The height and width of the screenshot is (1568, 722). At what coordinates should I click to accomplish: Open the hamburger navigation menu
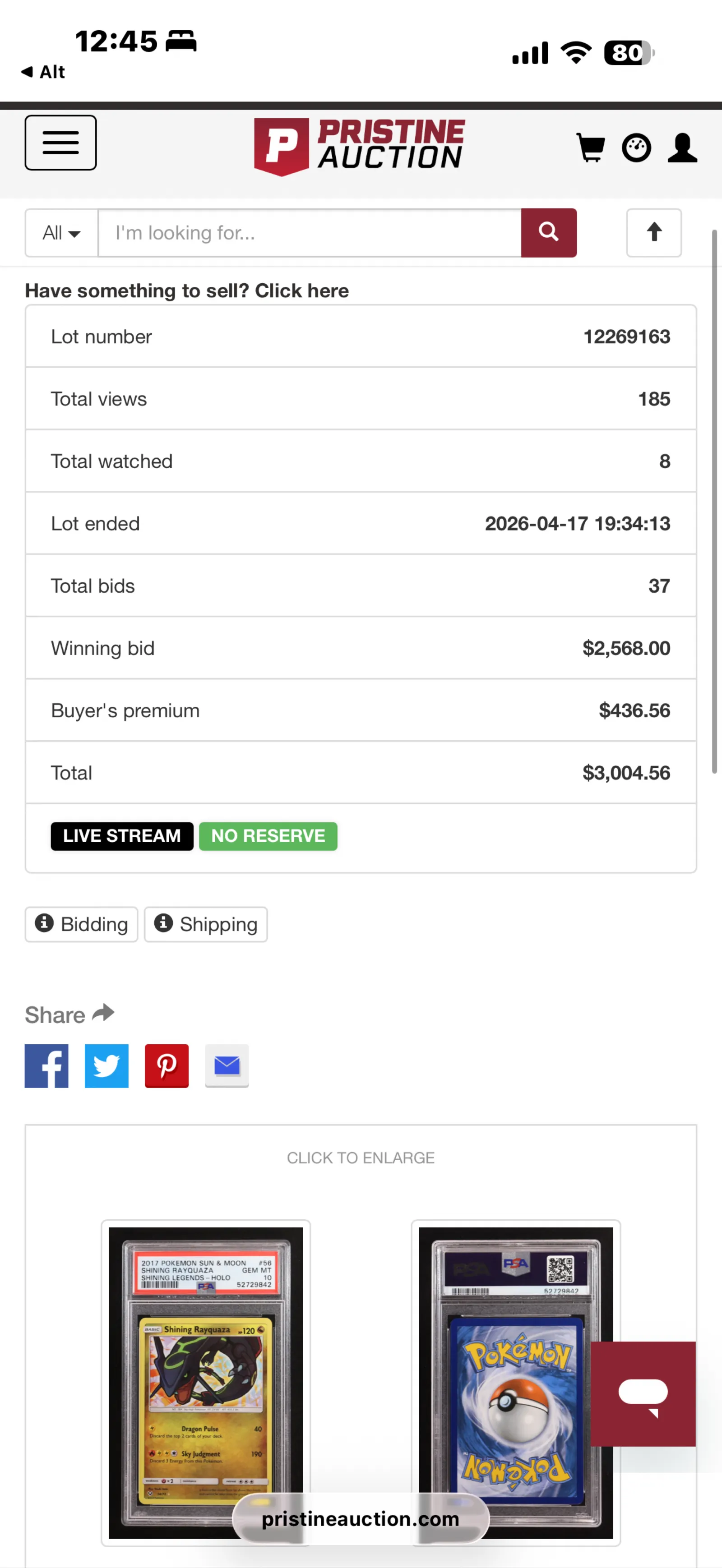pyautogui.click(x=60, y=143)
